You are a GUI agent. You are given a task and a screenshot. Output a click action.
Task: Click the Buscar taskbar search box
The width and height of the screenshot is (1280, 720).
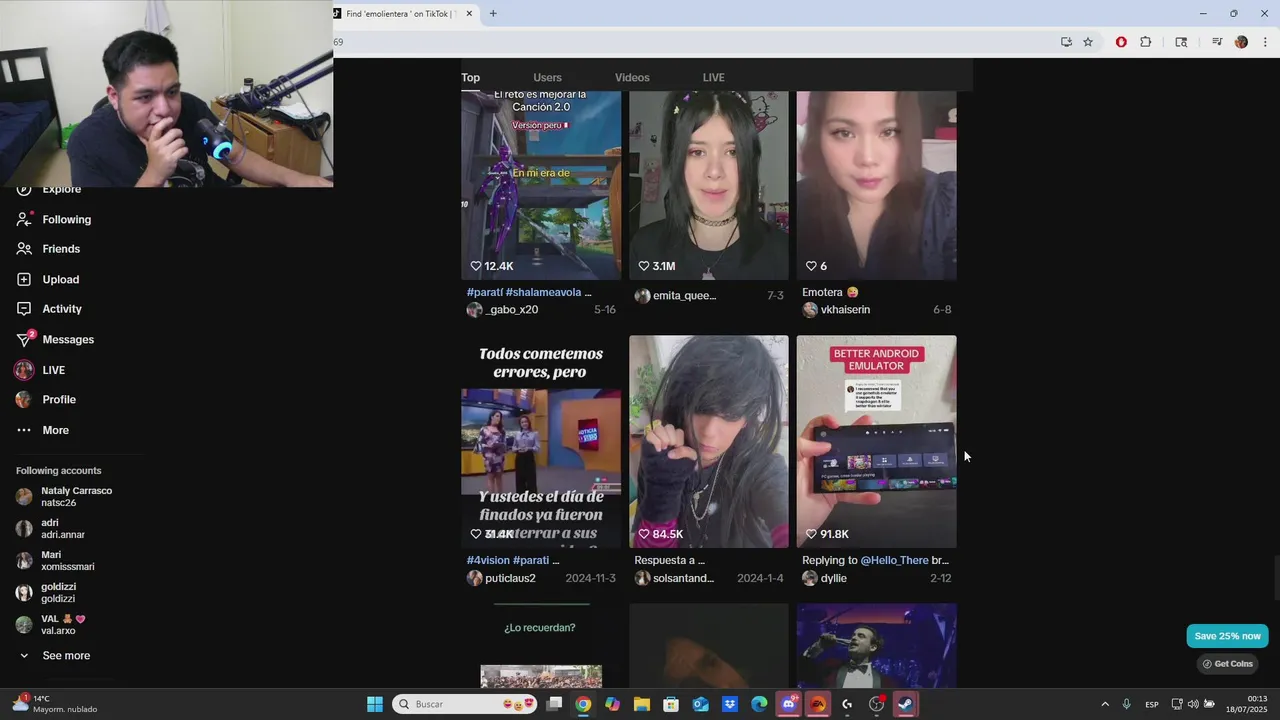464,704
